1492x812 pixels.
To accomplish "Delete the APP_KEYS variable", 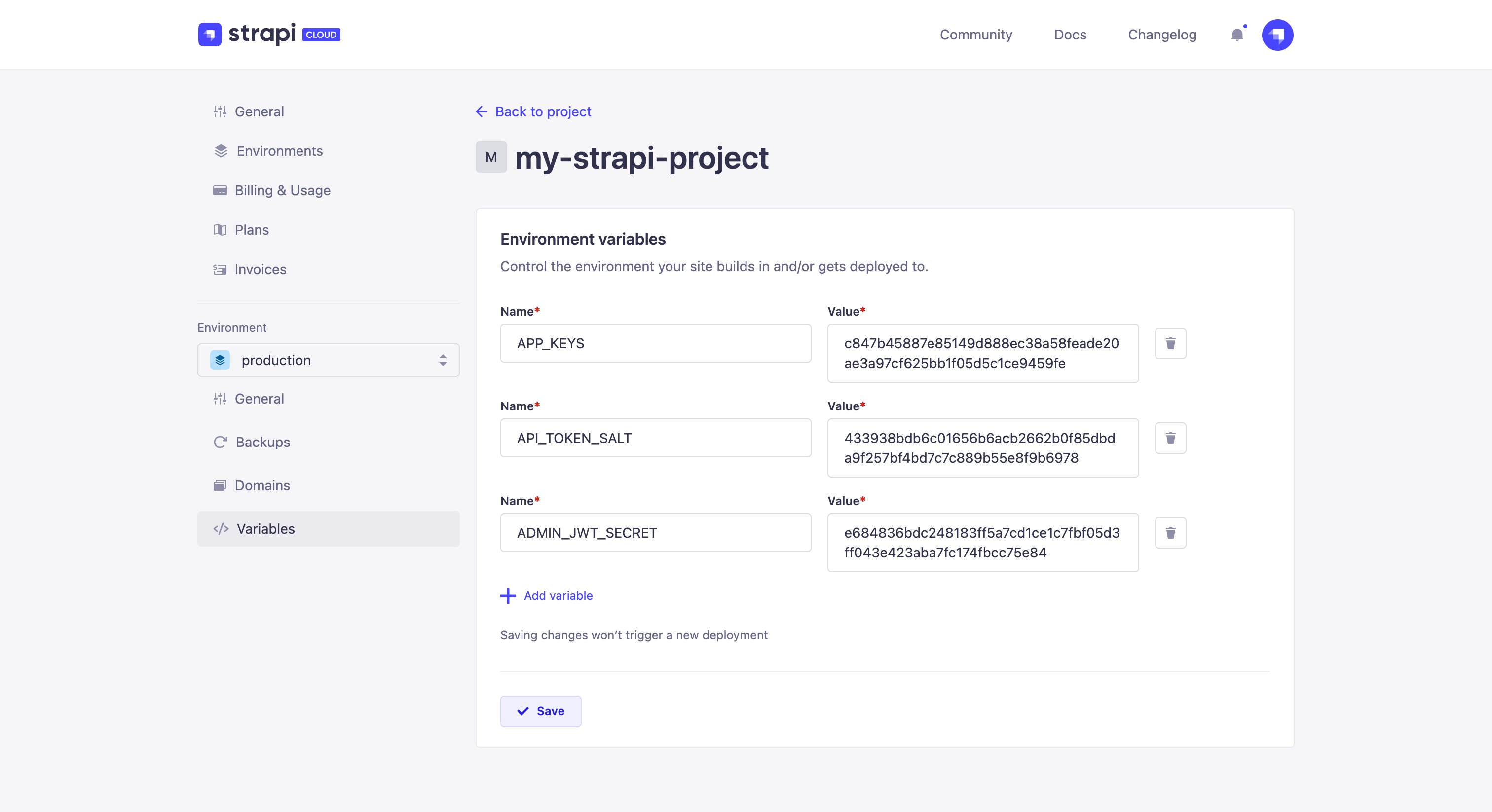I will (x=1170, y=343).
